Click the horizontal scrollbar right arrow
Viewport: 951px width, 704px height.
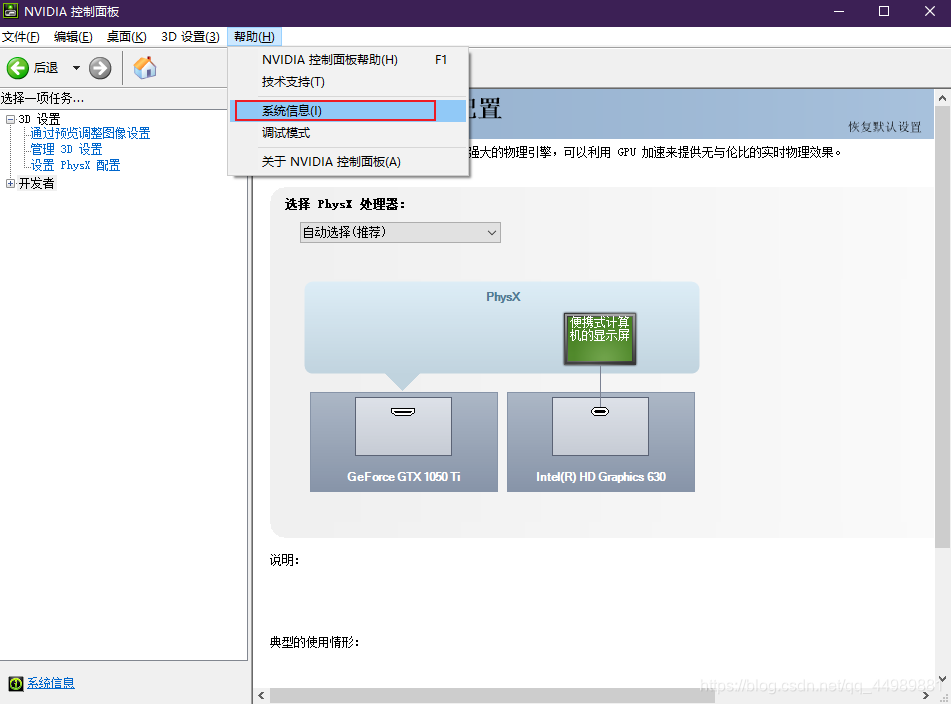[926, 696]
